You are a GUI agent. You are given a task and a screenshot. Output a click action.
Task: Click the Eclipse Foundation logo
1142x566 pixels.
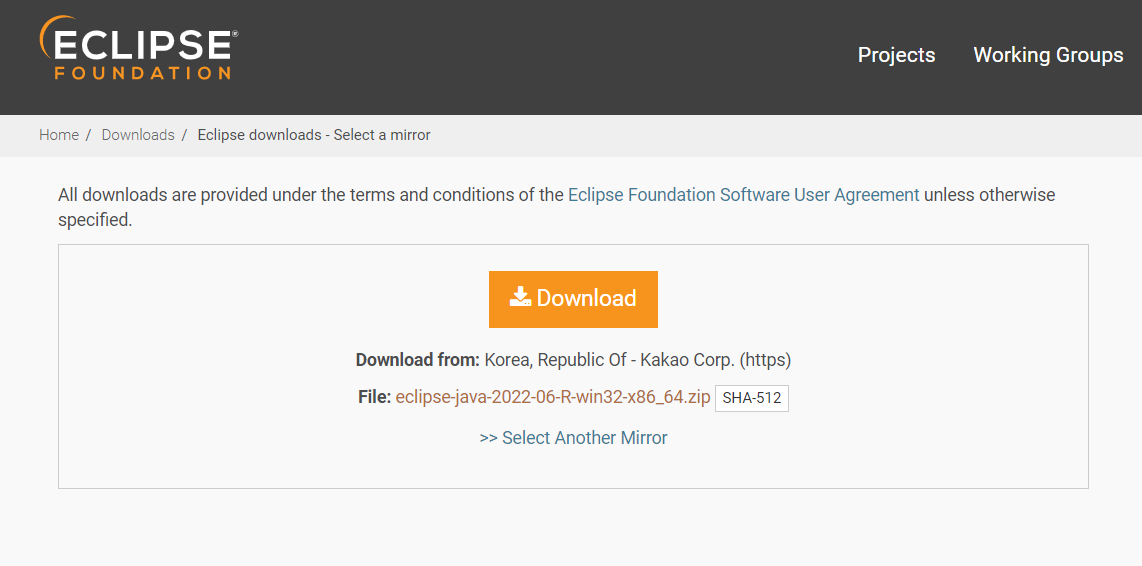pyautogui.click(x=138, y=48)
